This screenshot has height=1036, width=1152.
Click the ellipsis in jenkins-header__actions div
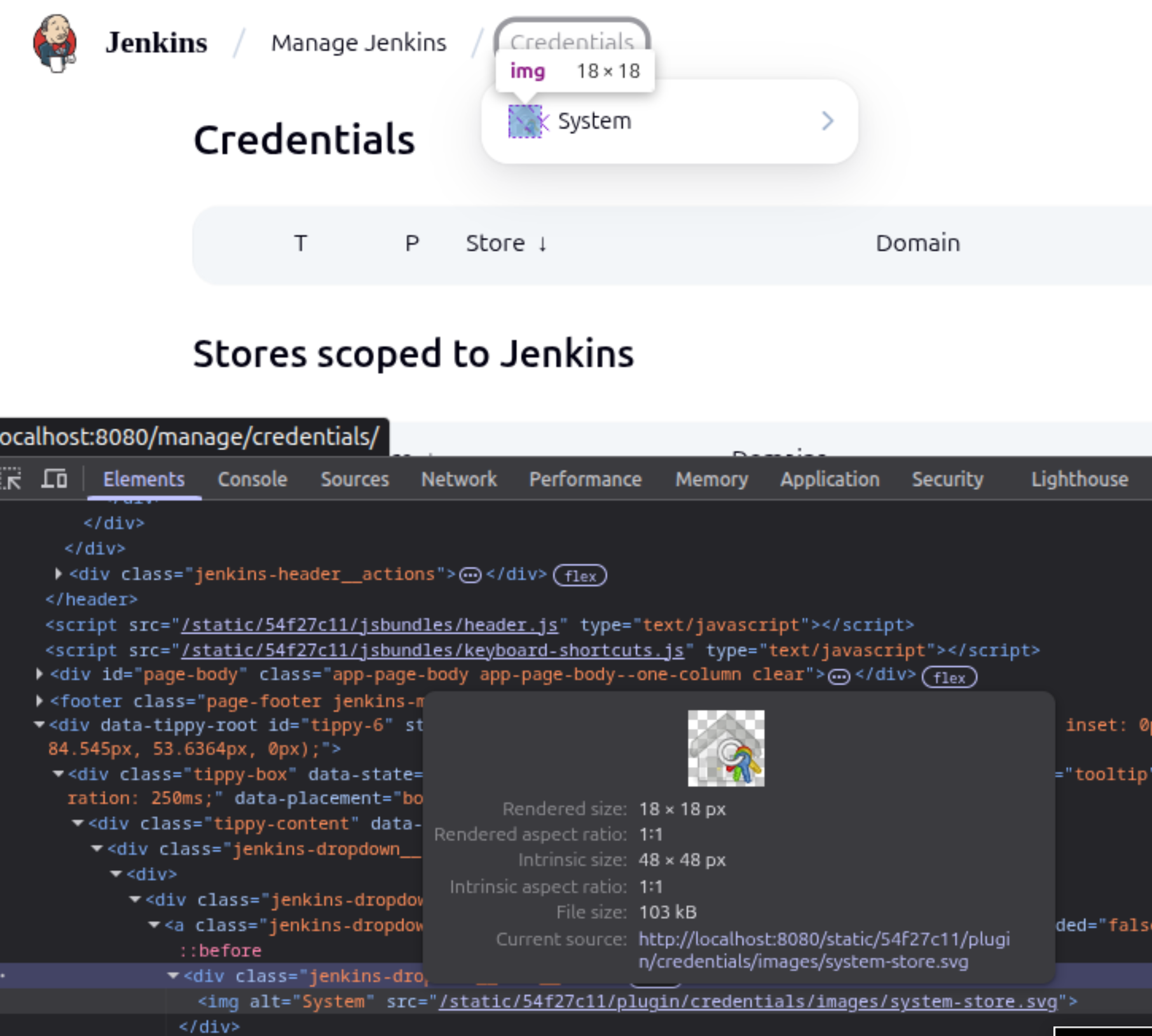click(x=470, y=575)
